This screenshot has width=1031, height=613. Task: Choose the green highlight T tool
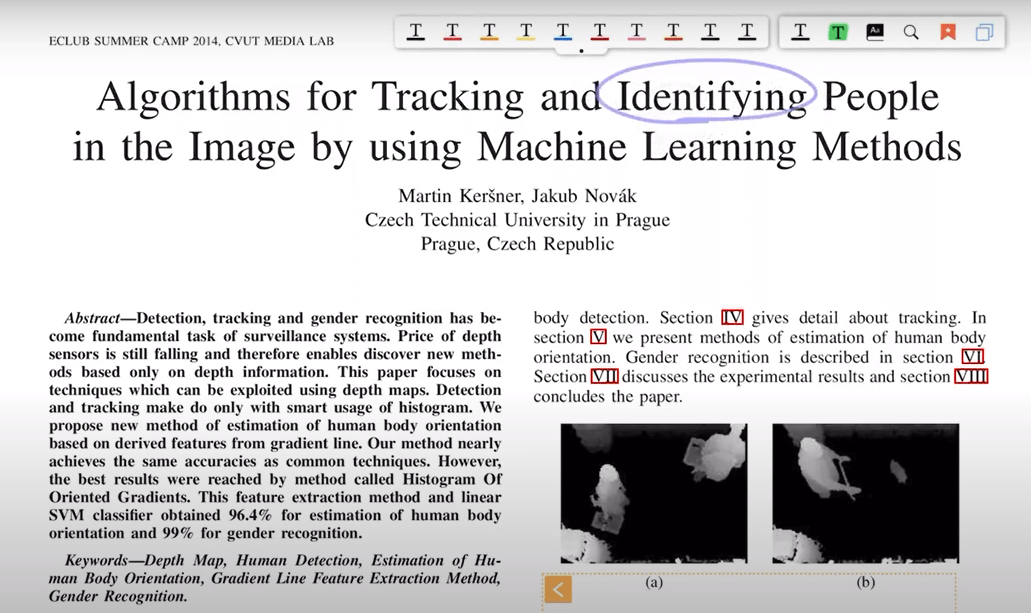[838, 32]
